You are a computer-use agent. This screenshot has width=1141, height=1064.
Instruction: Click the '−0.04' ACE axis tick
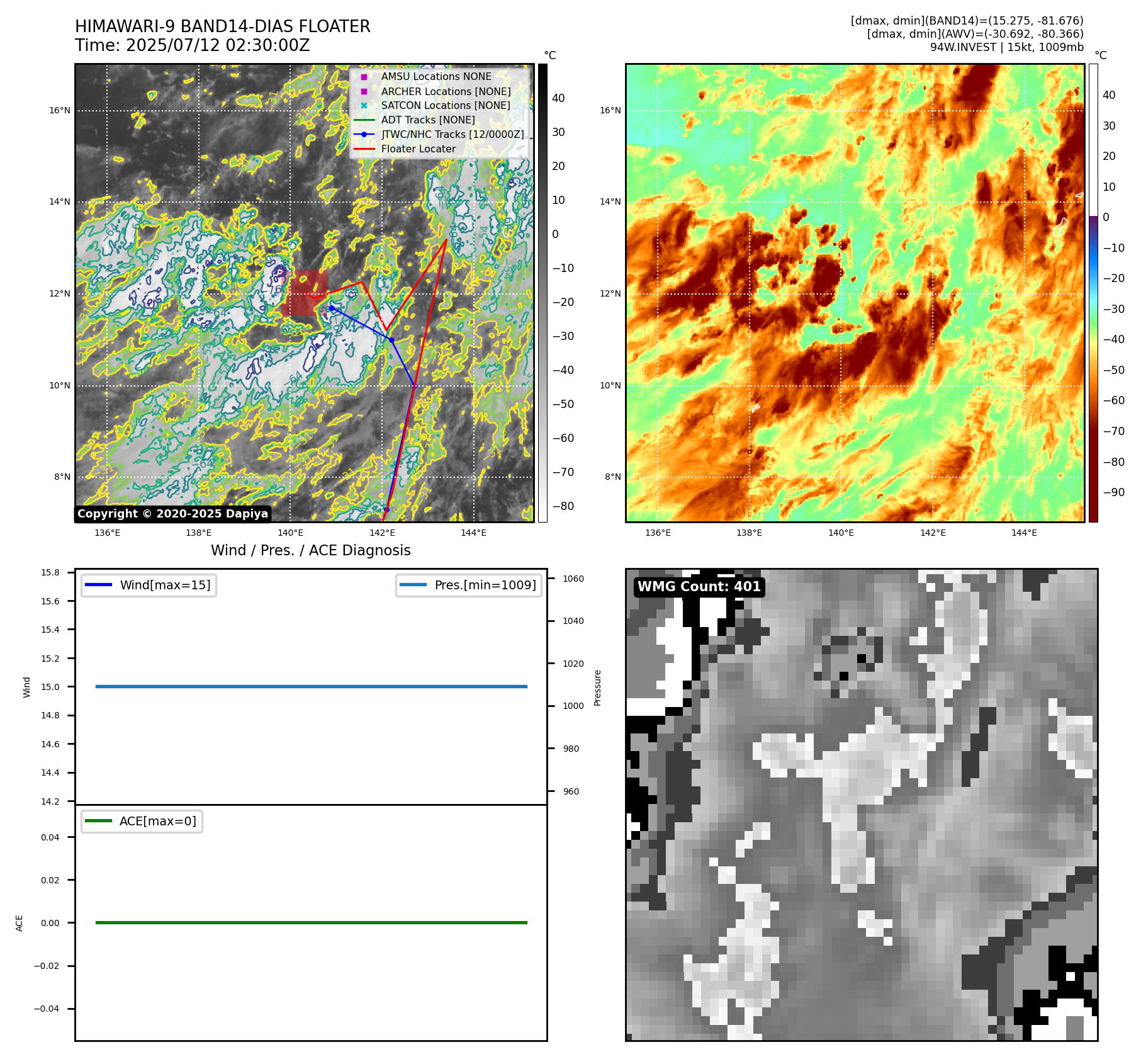(47, 1009)
